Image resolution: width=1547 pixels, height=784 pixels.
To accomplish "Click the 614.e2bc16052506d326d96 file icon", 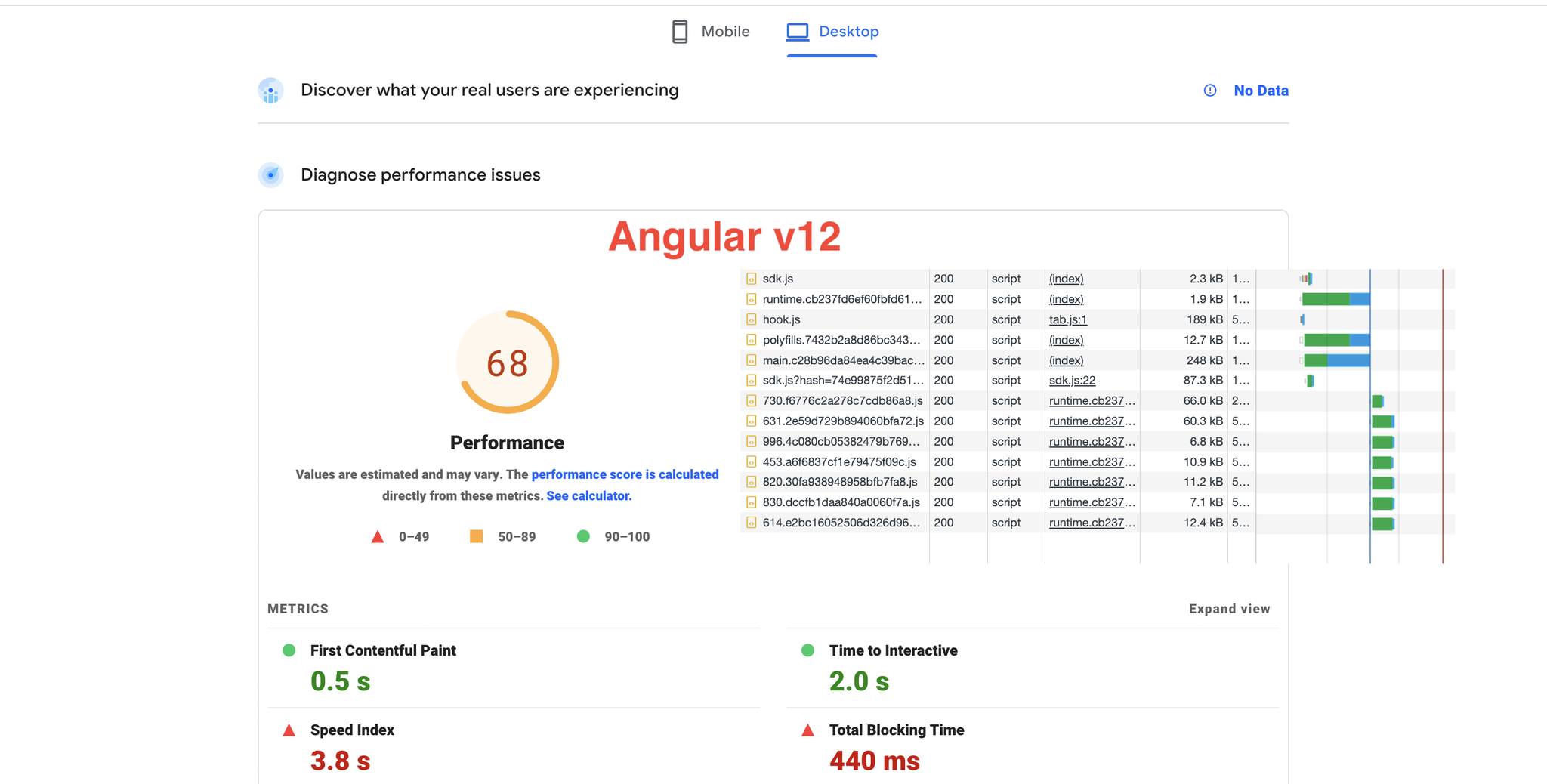I will (751, 523).
